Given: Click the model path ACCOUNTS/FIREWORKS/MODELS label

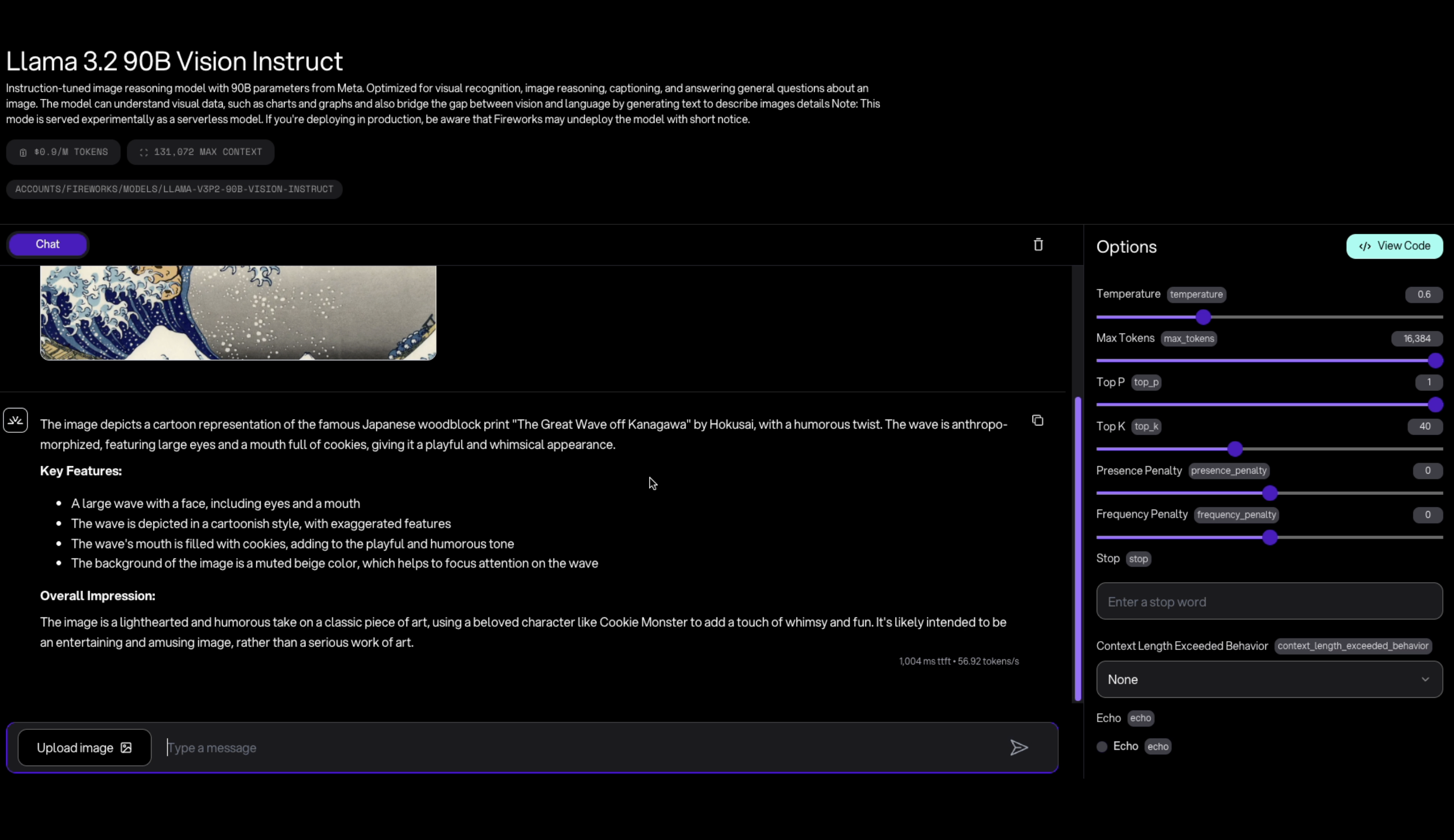Looking at the screenshot, I should pyautogui.click(x=174, y=189).
